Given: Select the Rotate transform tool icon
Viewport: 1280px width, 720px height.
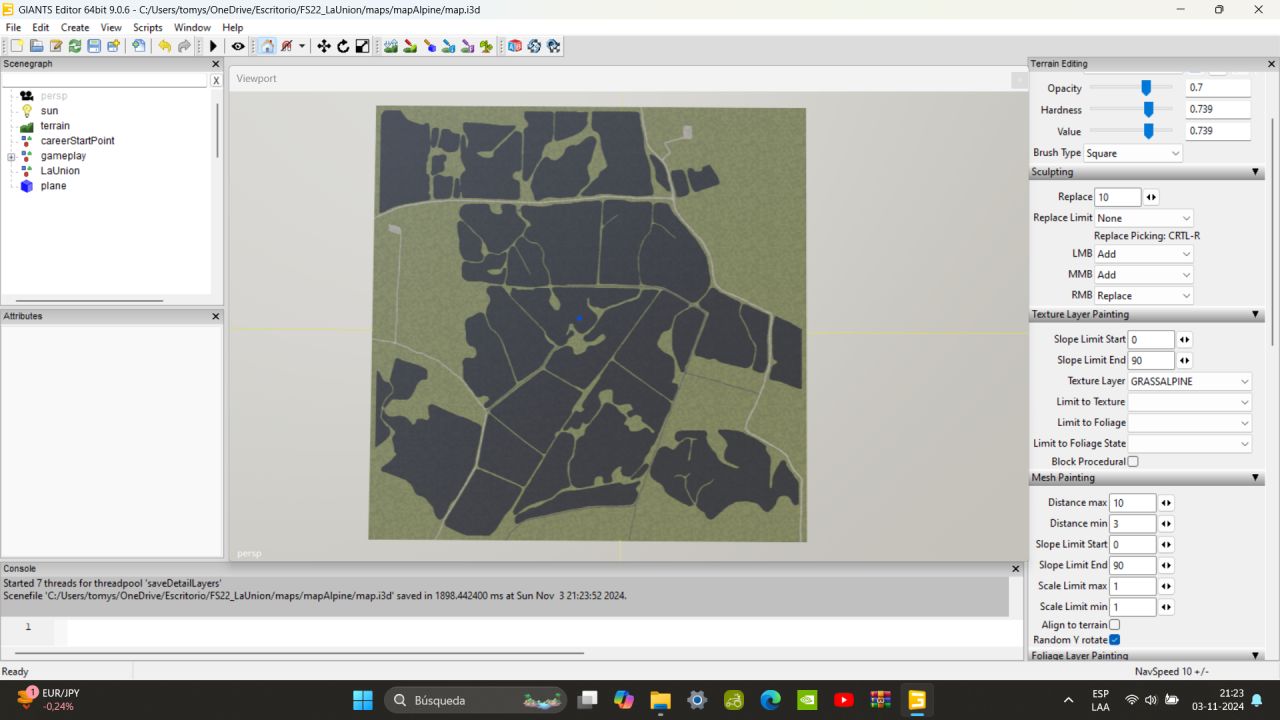Looking at the screenshot, I should [343, 46].
